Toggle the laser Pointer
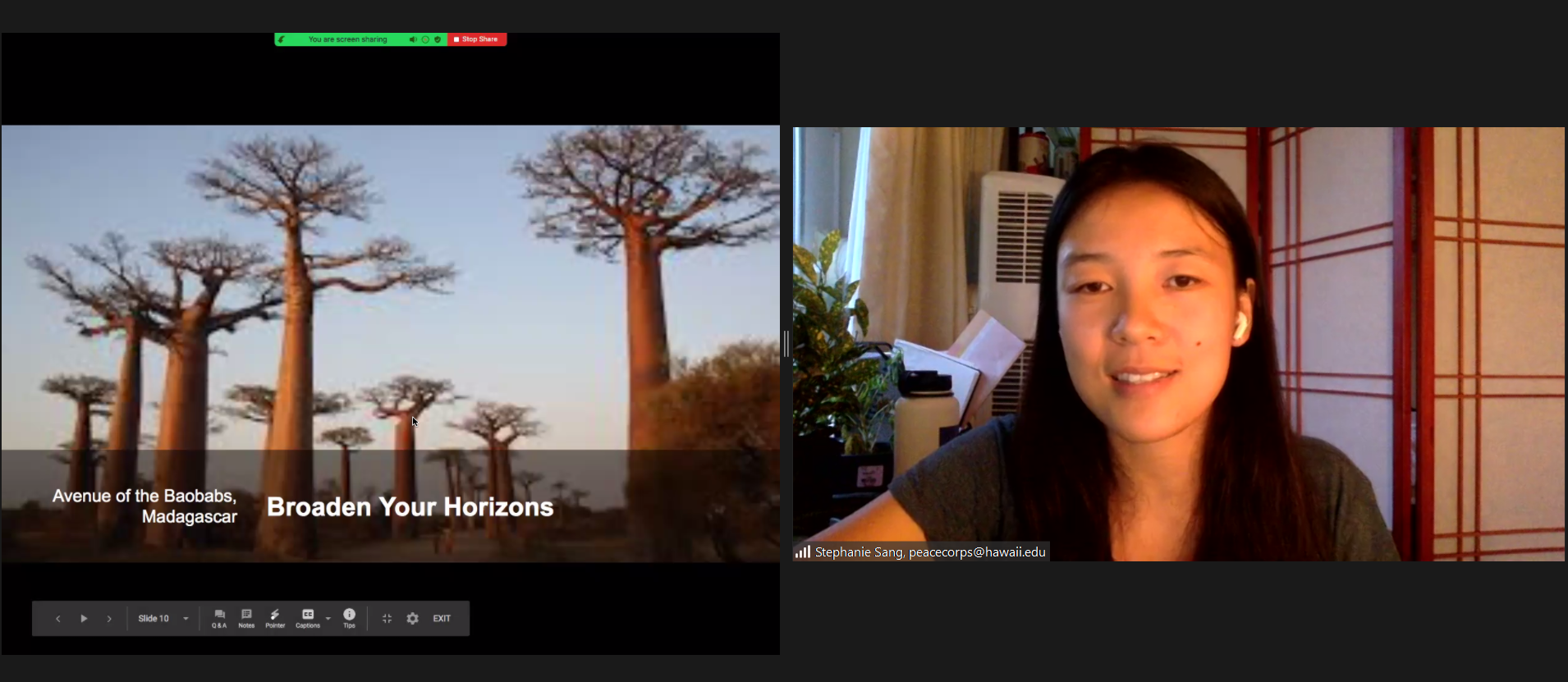The height and width of the screenshot is (682, 1568). [275, 619]
